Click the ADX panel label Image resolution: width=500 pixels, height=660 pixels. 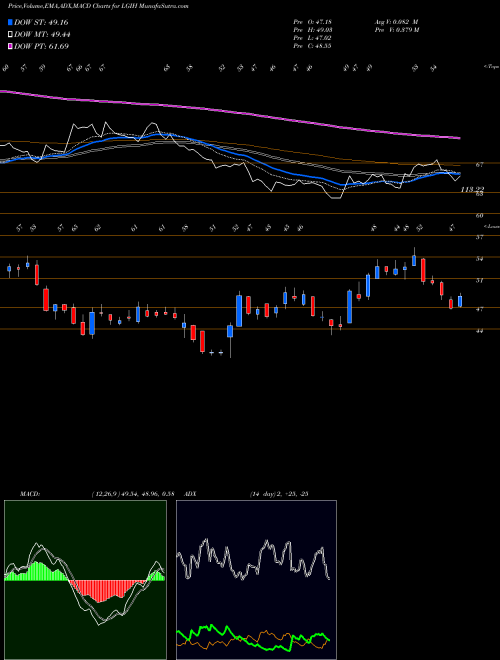click(x=190, y=494)
